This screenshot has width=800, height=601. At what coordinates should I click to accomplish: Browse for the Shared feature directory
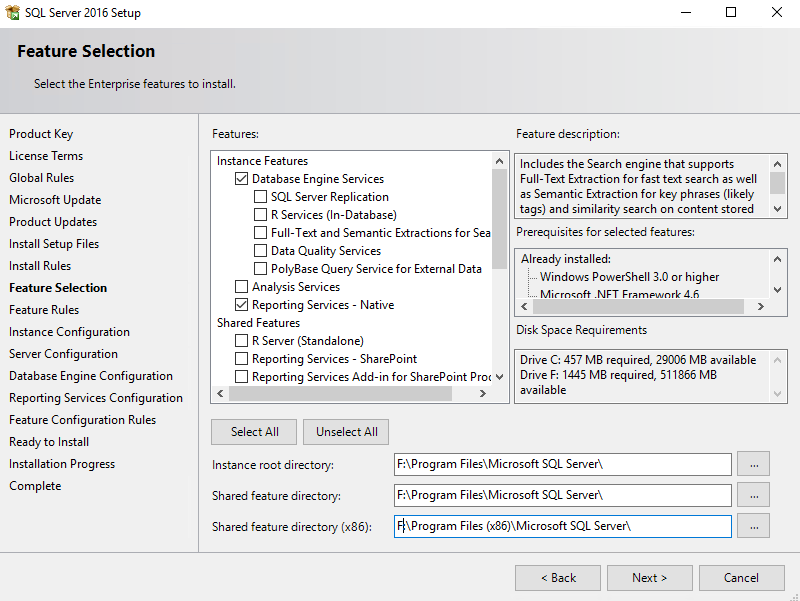click(753, 495)
